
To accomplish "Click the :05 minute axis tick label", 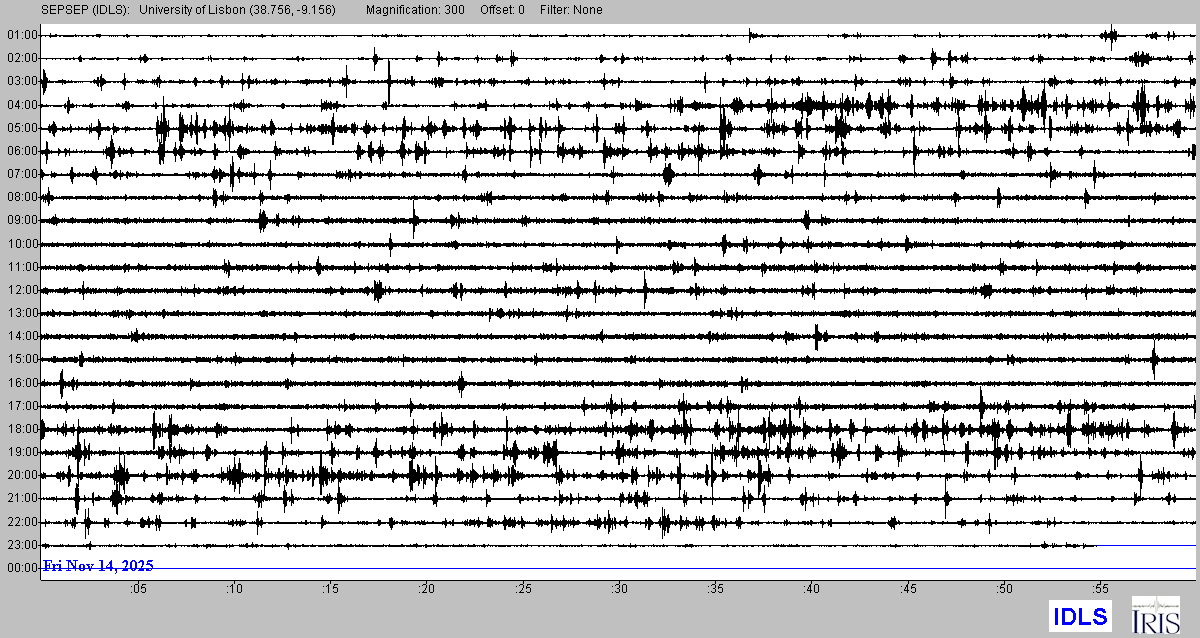I will coord(138,588).
